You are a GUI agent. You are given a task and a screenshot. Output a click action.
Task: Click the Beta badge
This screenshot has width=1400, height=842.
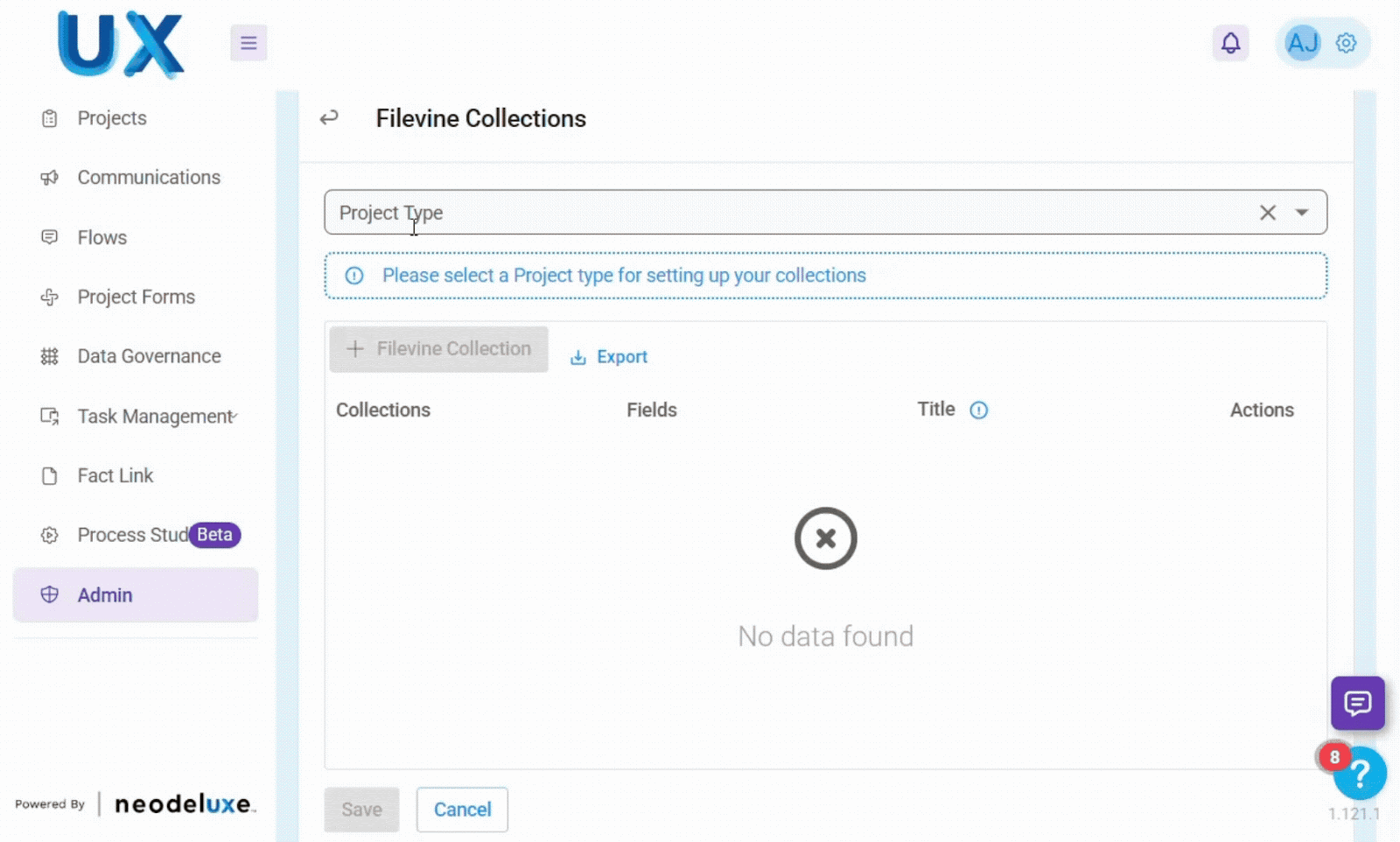(214, 535)
